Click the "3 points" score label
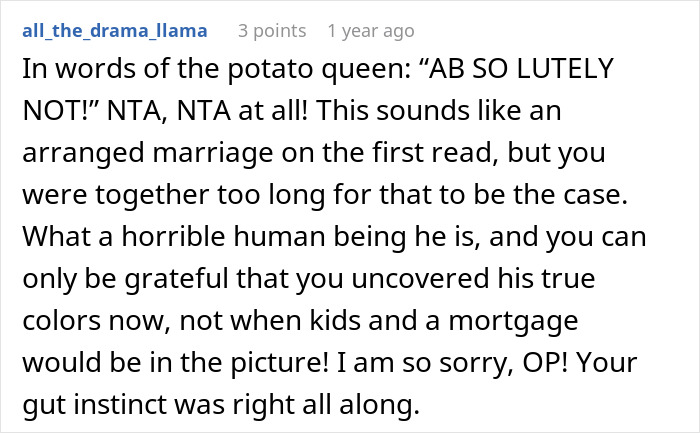This screenshot has height=433, width=700. [272, 30]
